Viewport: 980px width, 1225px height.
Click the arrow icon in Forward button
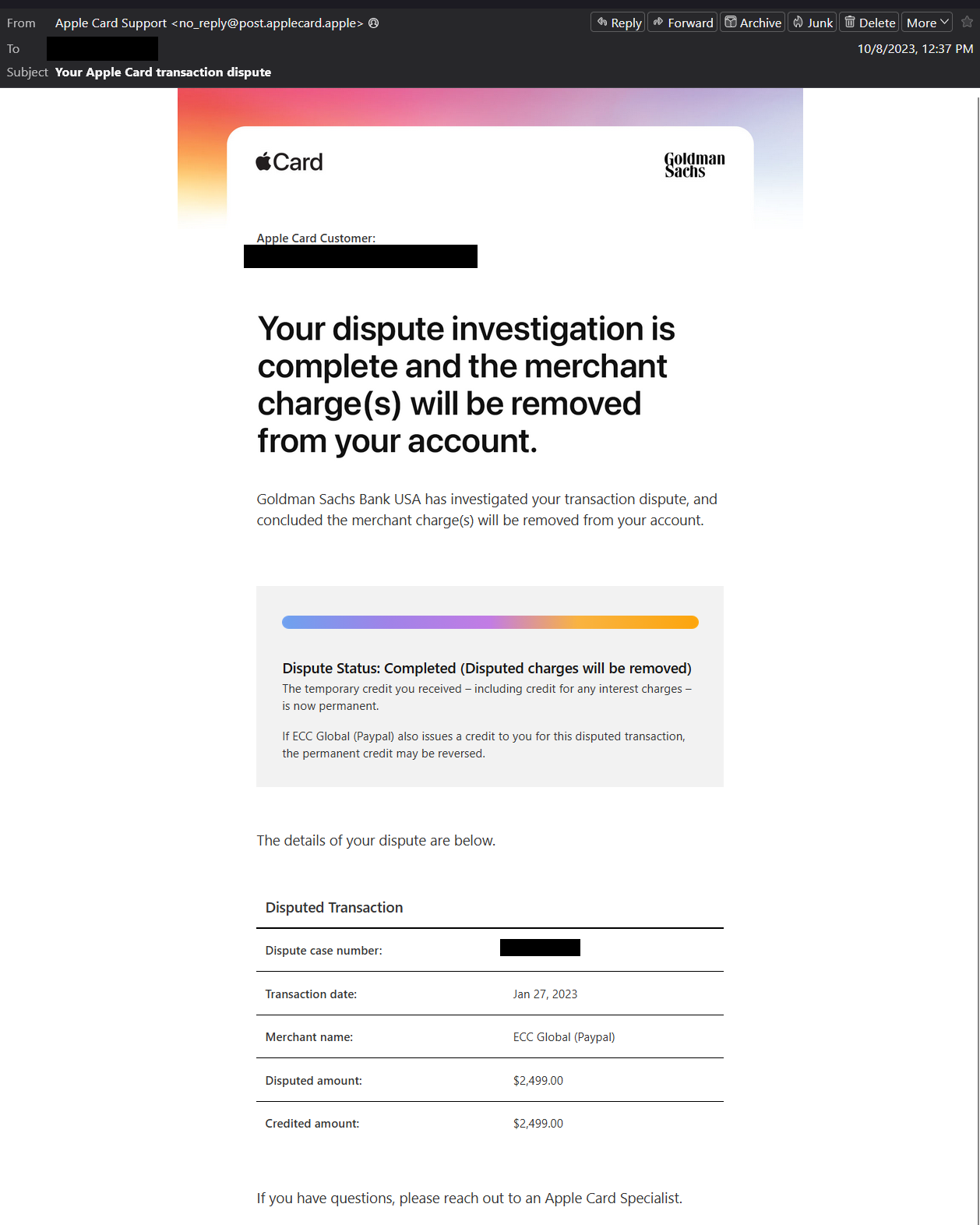[658, 22]
